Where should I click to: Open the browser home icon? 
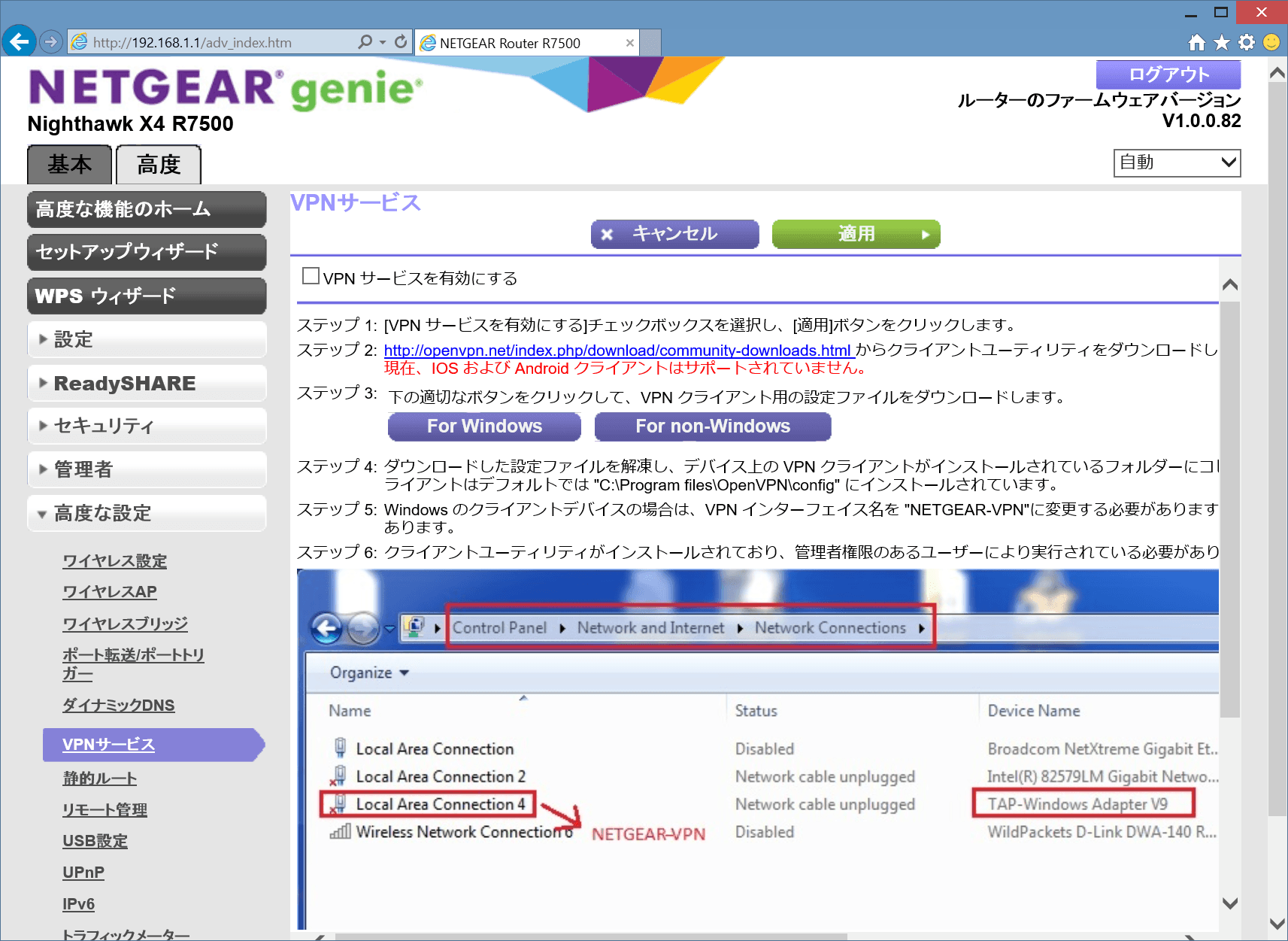click(1196, 43)
